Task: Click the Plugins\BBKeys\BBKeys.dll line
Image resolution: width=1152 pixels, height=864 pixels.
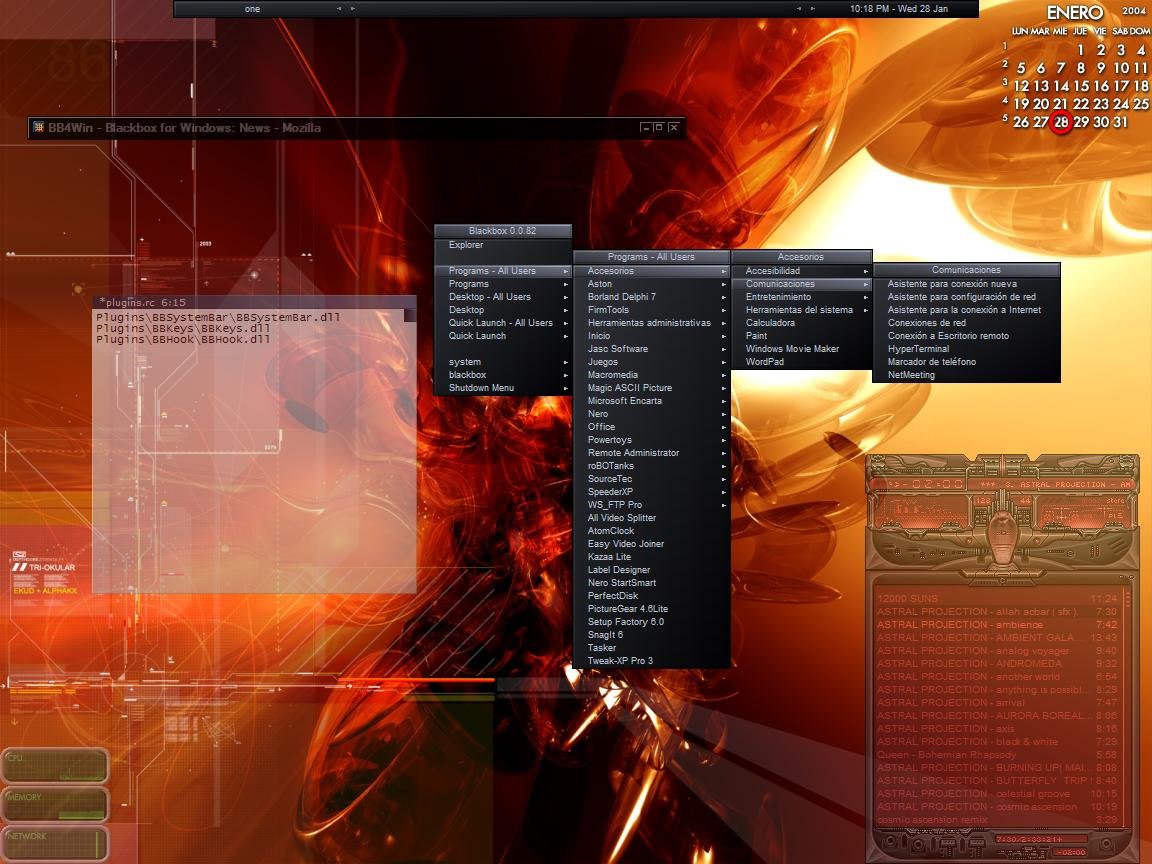Action: tap(183, 328)
